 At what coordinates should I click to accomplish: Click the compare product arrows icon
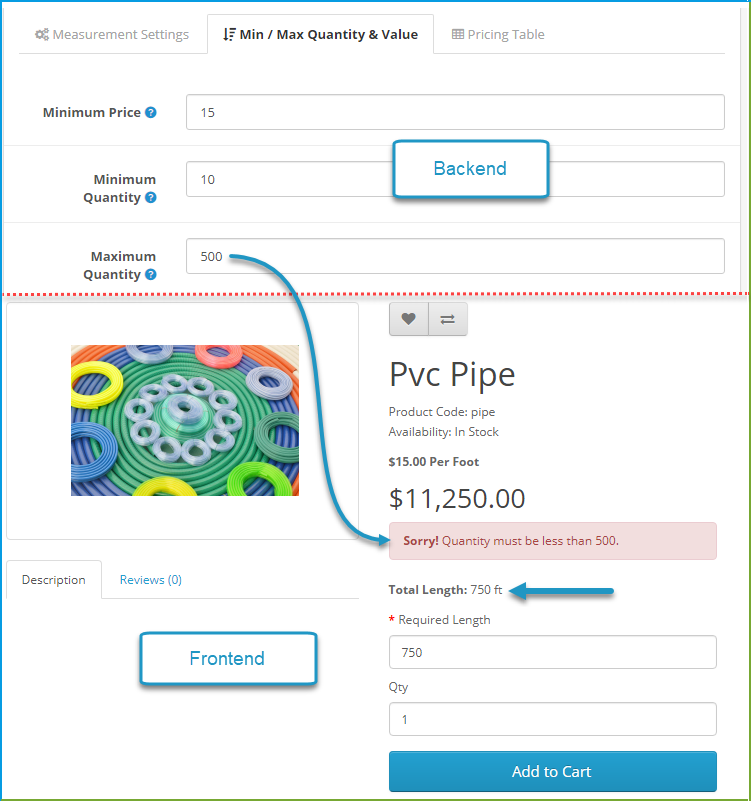click(448, 319)
